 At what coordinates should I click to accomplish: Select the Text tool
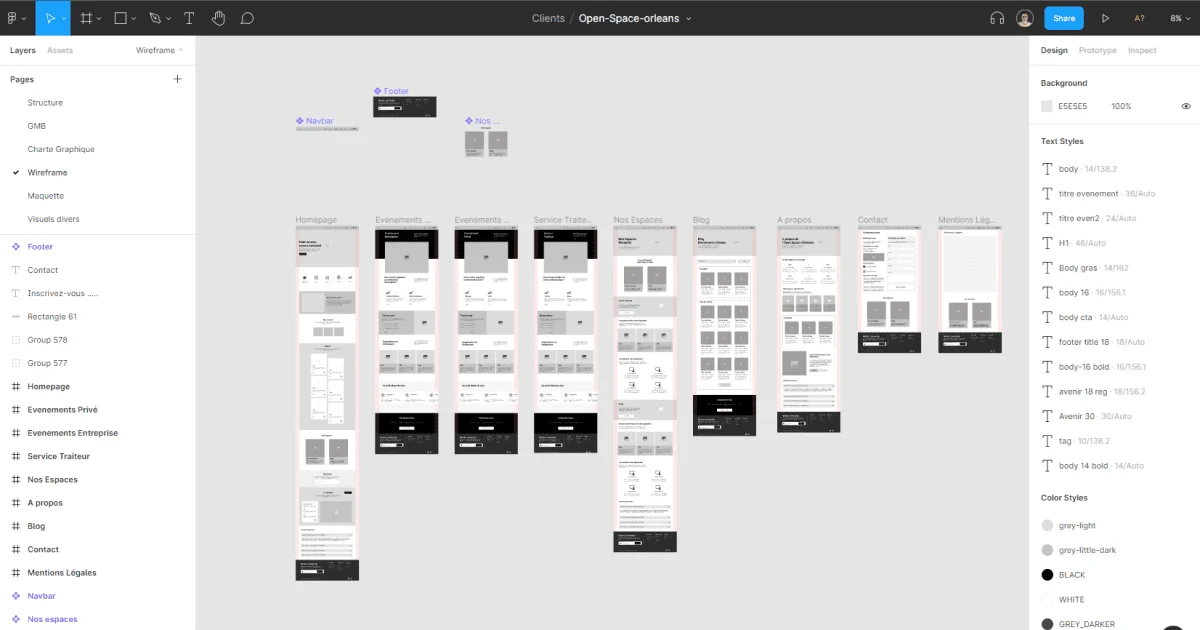(188, 17)
